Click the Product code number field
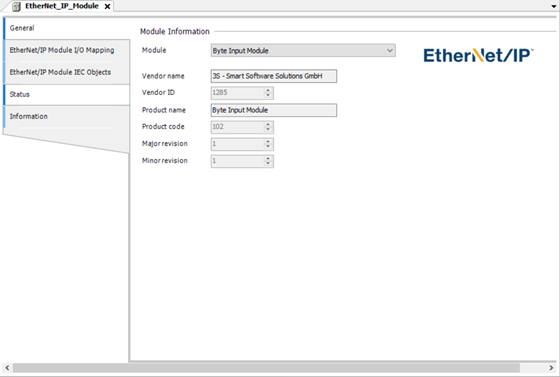The width and height of the screenshot is (560, 377). click(238, 127)
